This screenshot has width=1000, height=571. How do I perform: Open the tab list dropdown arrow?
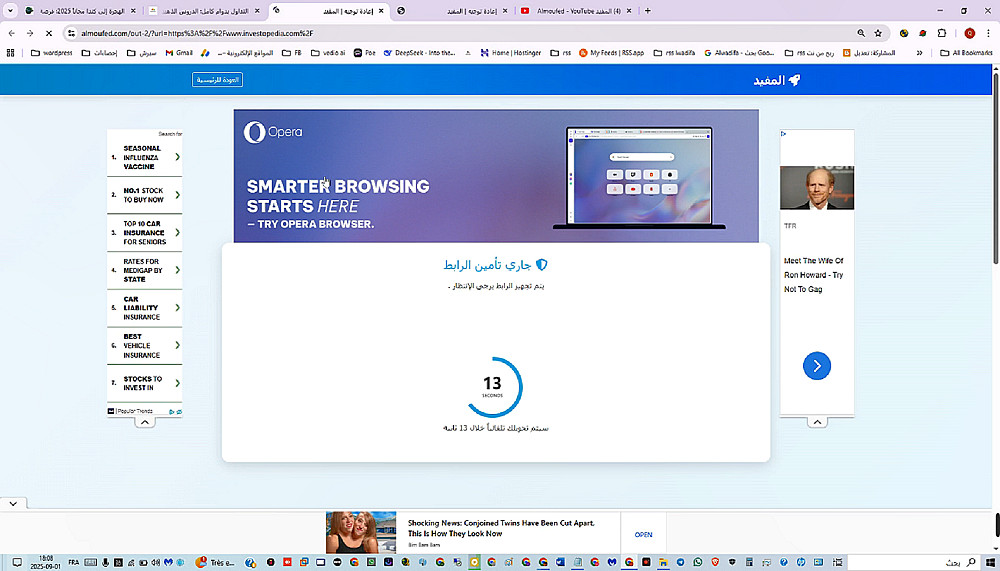point(10,11)
